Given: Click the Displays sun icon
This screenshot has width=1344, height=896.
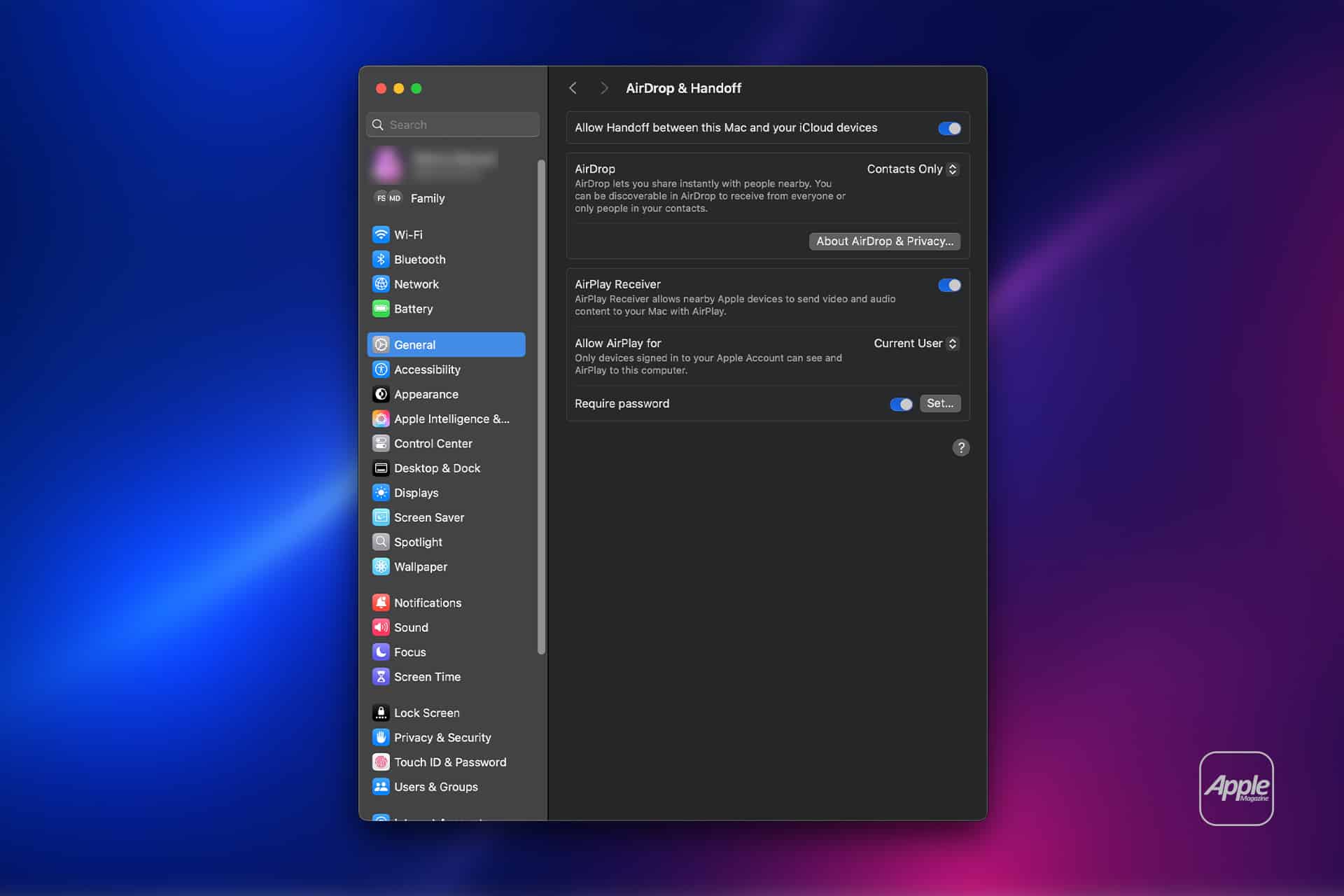Looking at the screenshot, I should coord(381,493).
